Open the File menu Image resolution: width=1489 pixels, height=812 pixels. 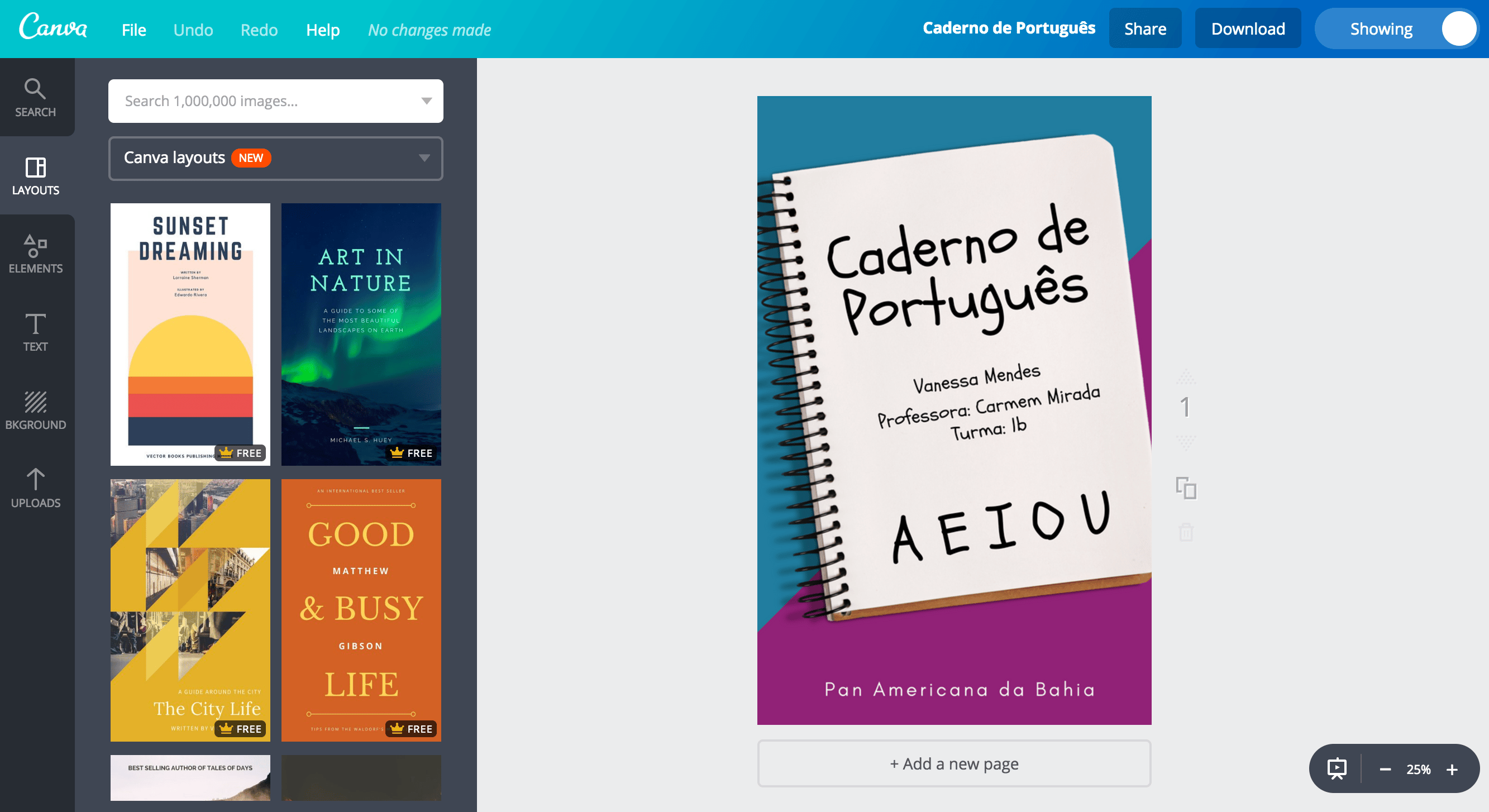pyautogui.click(x=133, y=29)
